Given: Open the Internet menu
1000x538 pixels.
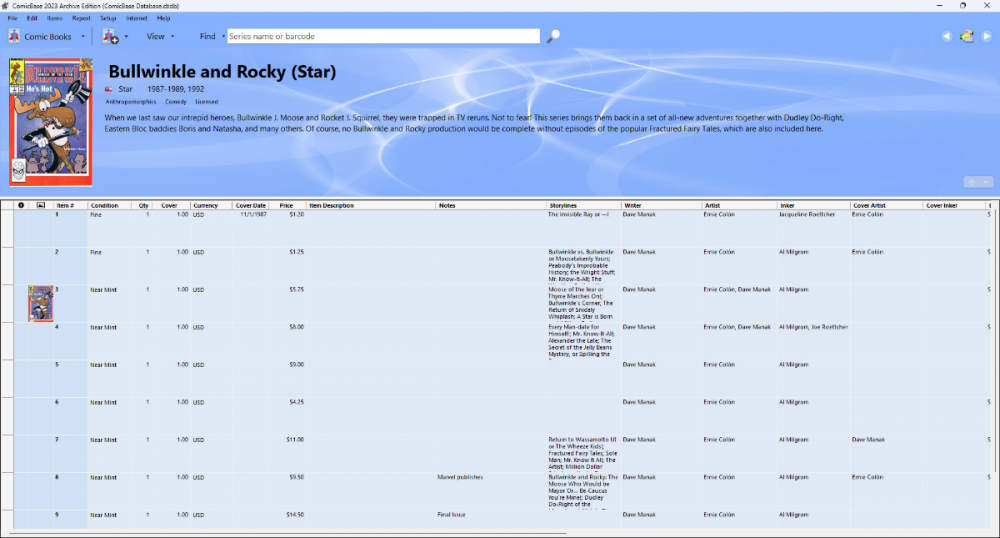Looking at the screenshot, I should (137, 18).
